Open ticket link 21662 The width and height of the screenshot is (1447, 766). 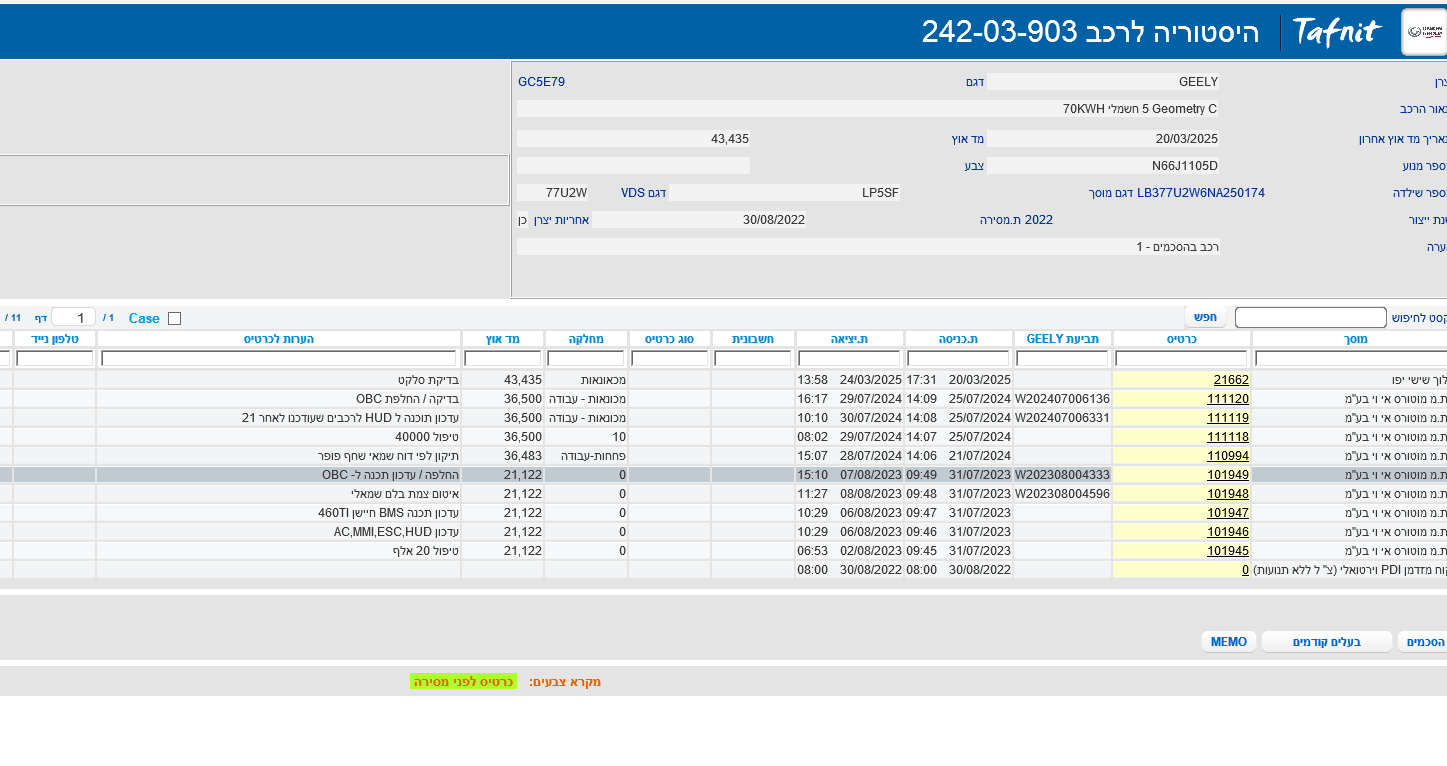pos(1231,380)
